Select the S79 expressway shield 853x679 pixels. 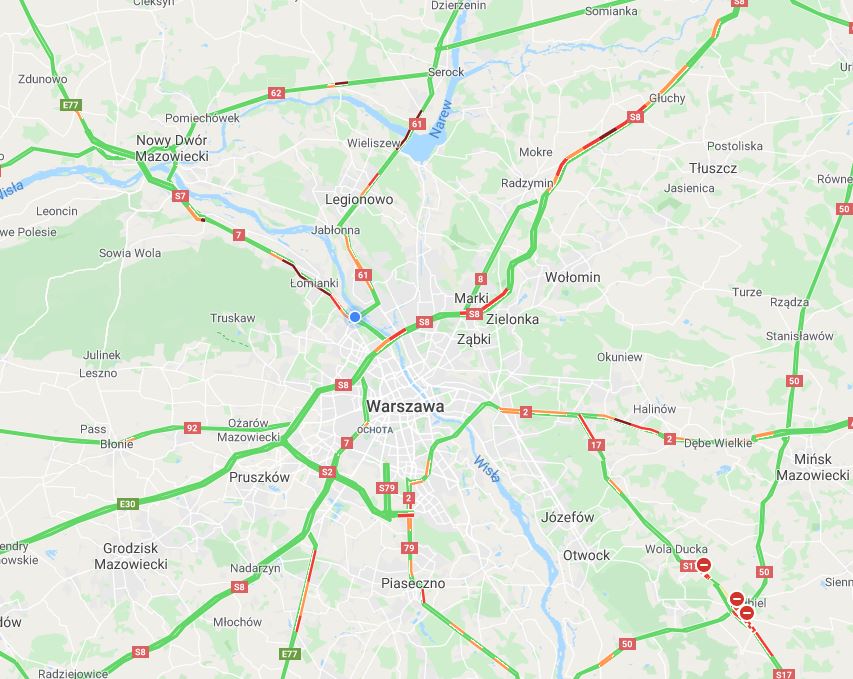click(x=387, y=488)
